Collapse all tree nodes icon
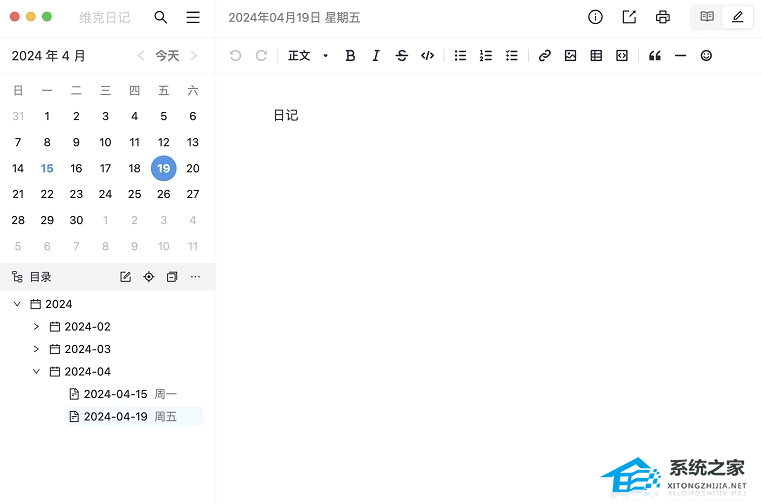 (172, 277)
